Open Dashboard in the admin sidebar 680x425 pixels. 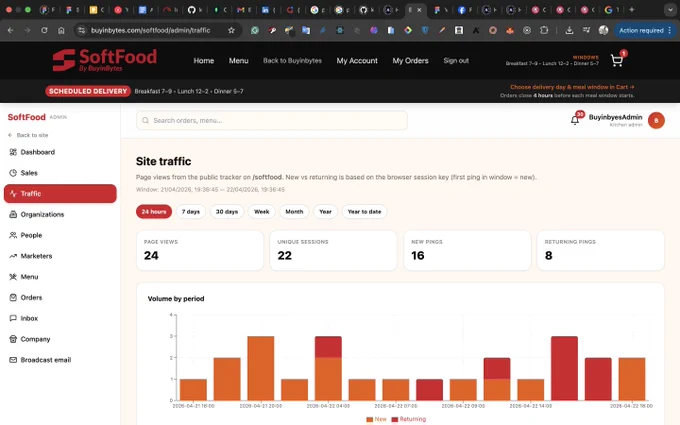[60, 152]
